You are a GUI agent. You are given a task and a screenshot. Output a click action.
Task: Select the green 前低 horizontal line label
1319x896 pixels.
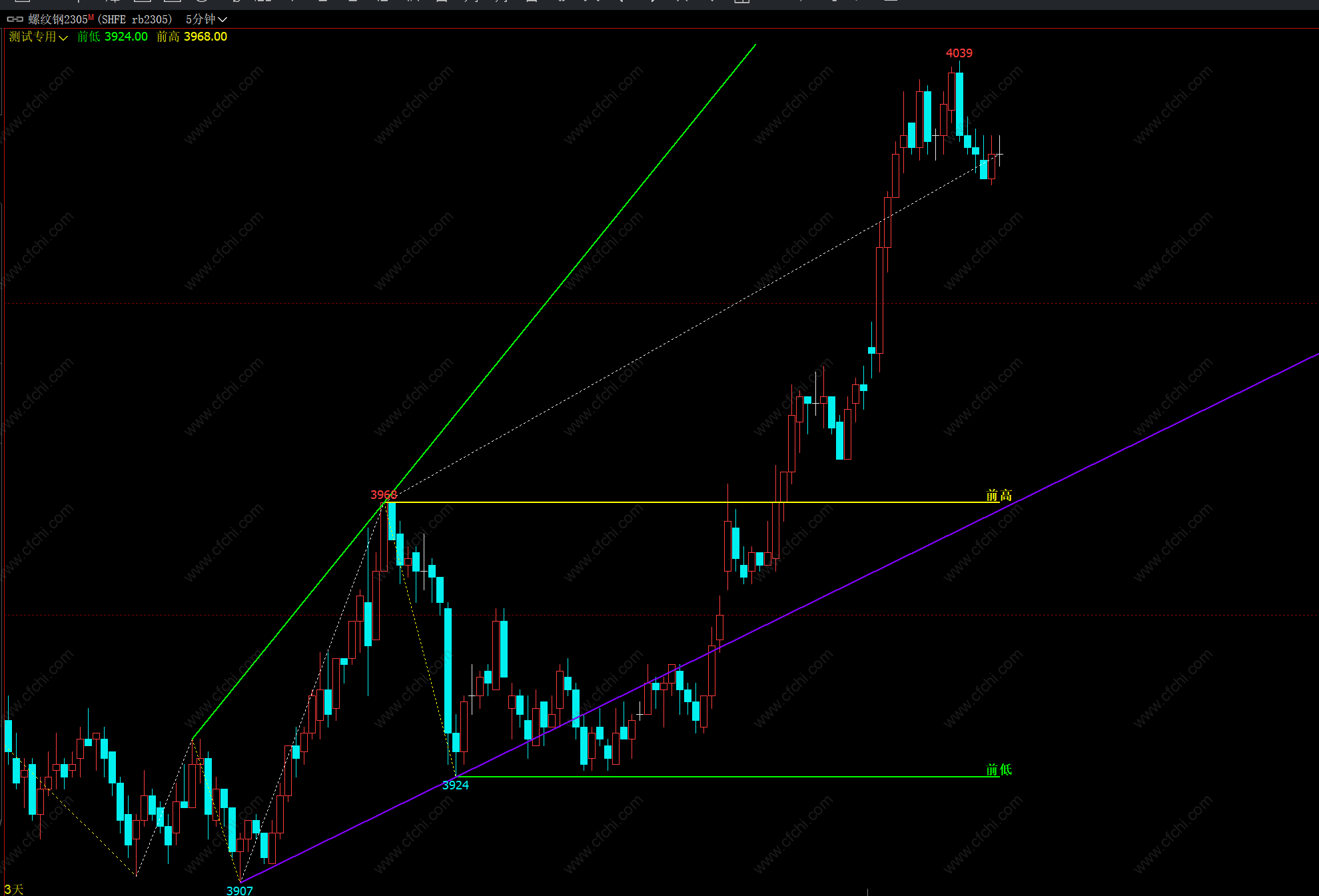[x=999, y=769]
